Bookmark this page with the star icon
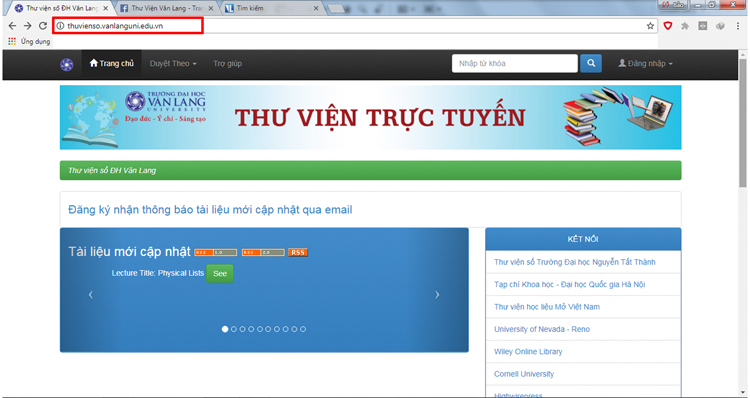The height and width of the screenshot is (398, 750). (650, 26)
